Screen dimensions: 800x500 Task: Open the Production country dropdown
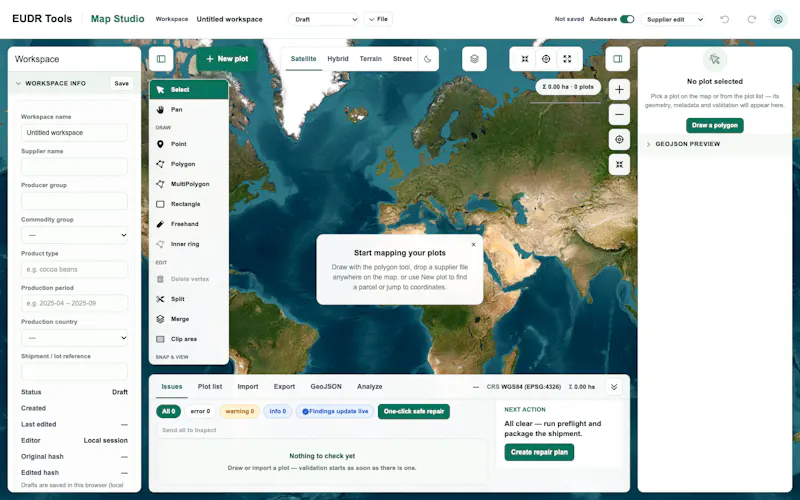[74, 338]
